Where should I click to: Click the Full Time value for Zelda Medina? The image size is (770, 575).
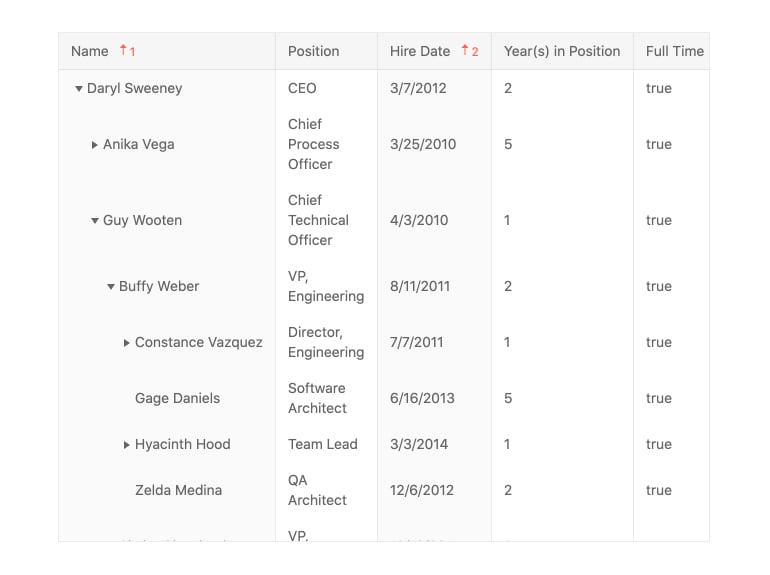659,491
